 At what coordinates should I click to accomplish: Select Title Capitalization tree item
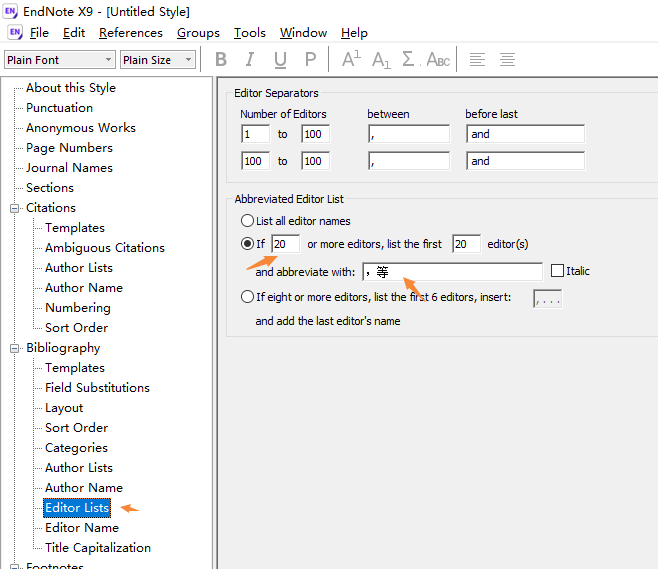click(x=98, y=548)
